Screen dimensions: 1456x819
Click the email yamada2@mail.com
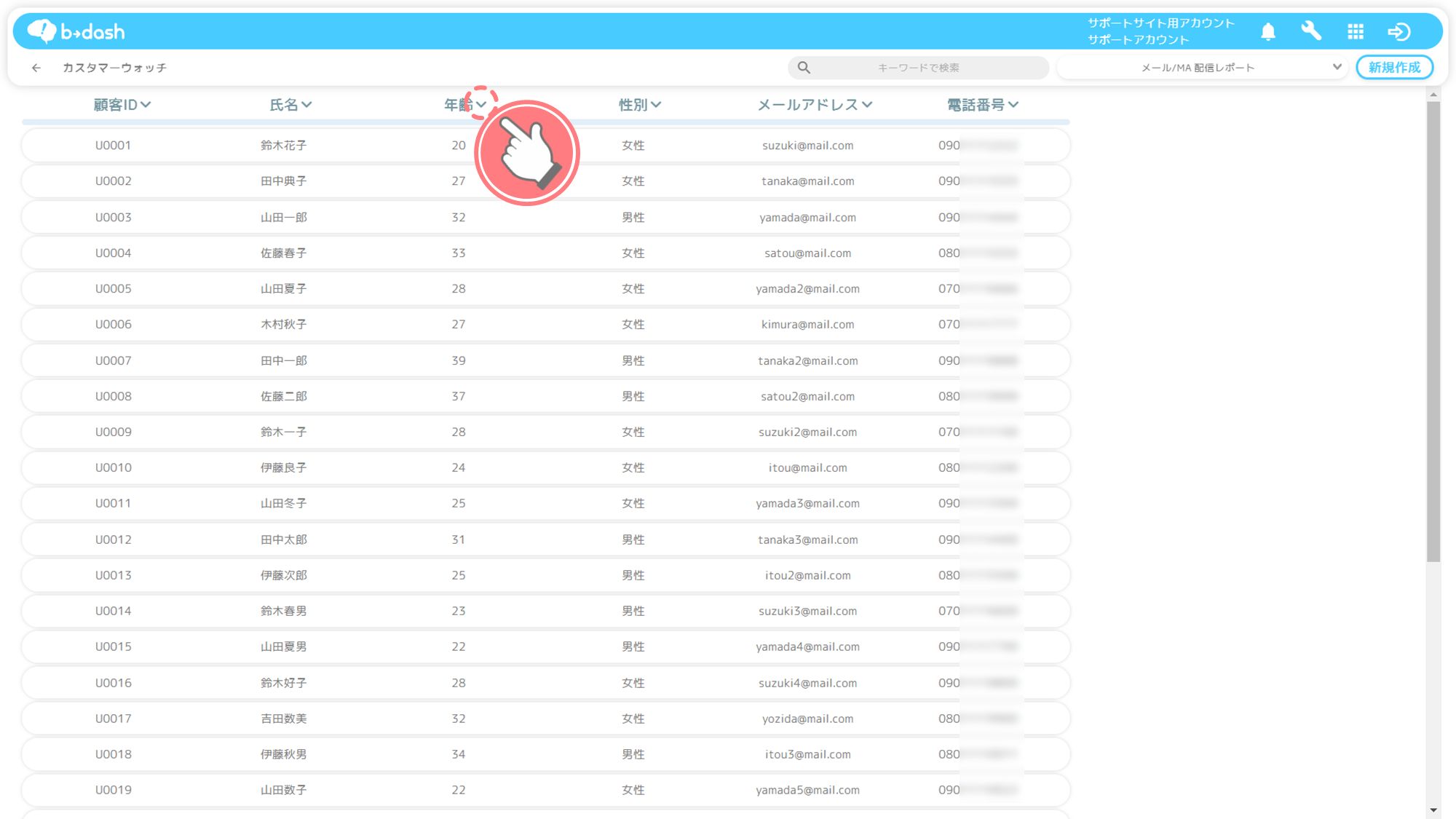(808, 289)
